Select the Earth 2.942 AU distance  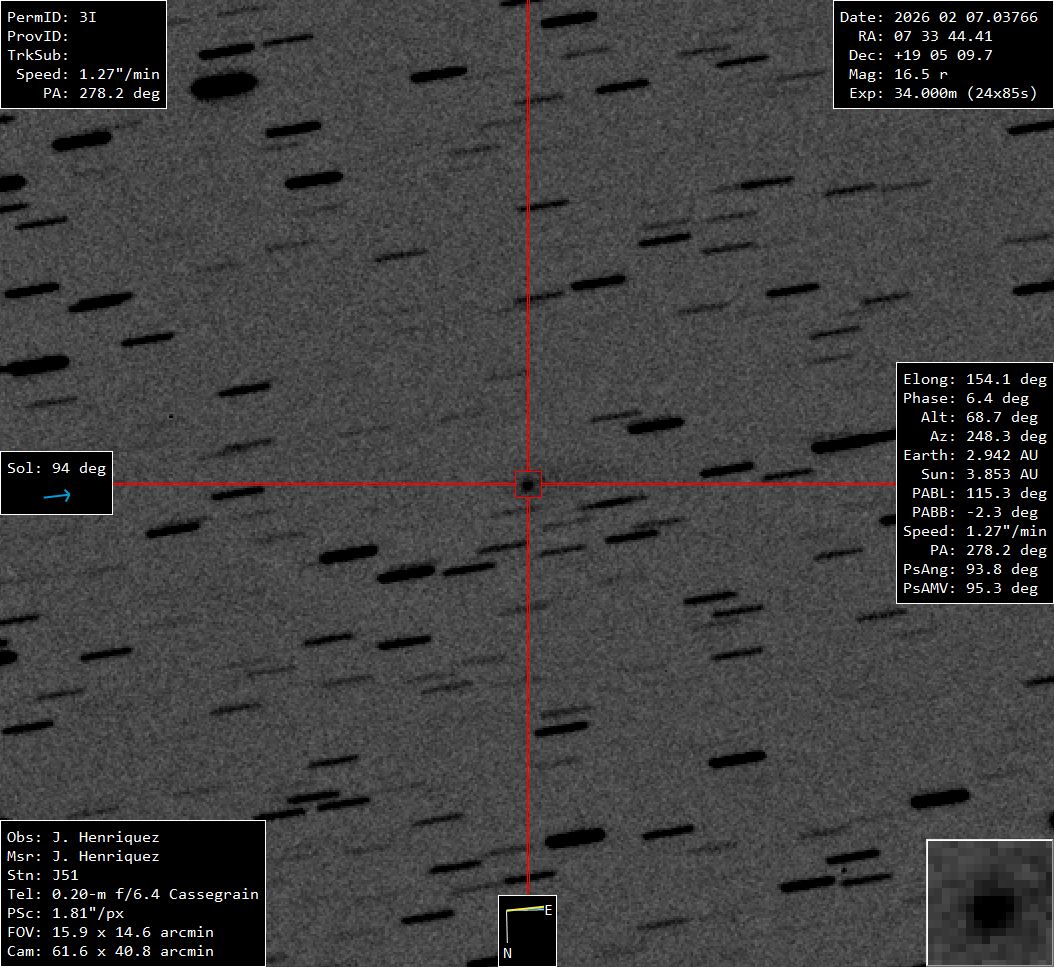[x=974, y=455]
